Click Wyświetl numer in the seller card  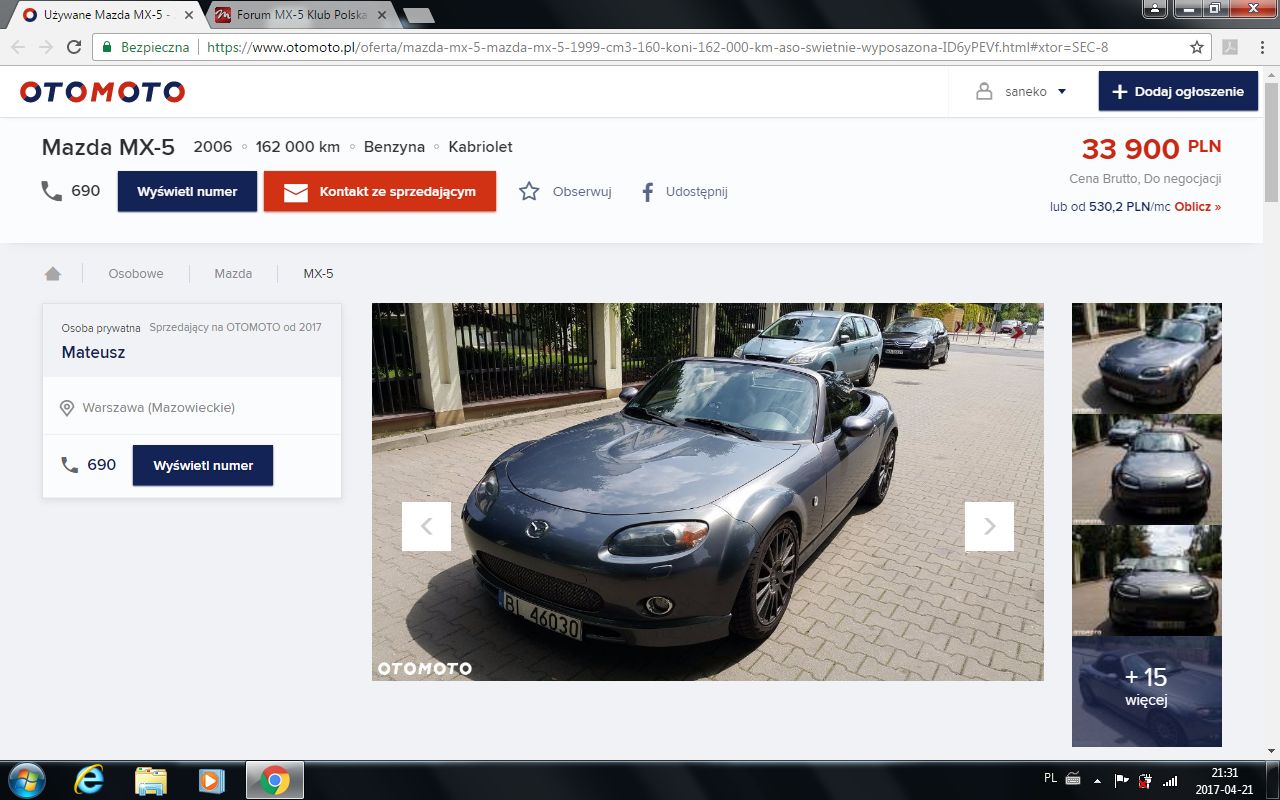tap(203, 465)
